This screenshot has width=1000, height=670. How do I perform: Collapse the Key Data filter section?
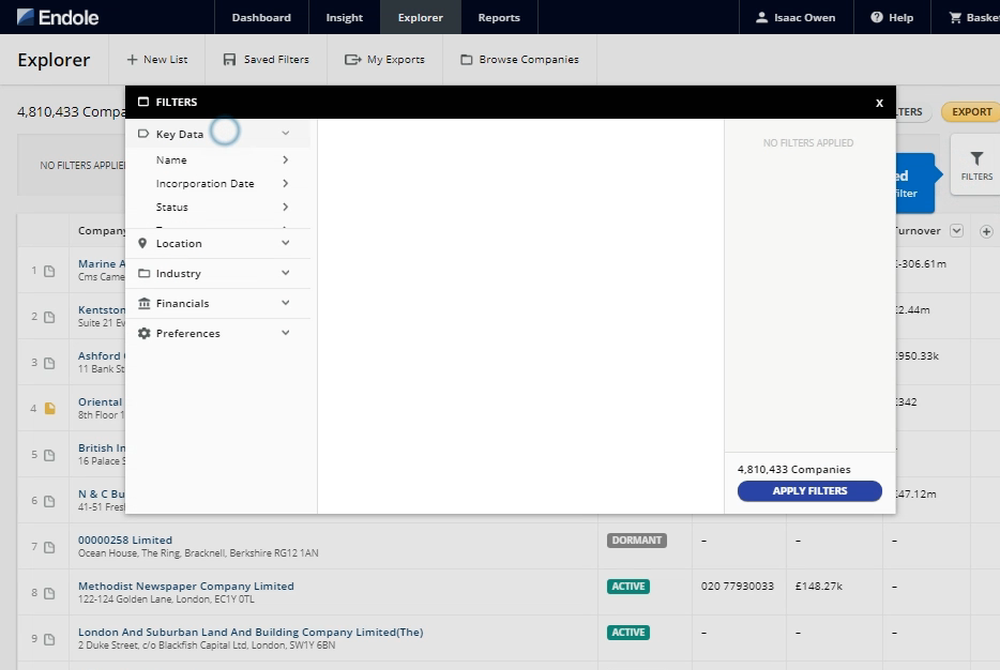(x=218, y=134)
